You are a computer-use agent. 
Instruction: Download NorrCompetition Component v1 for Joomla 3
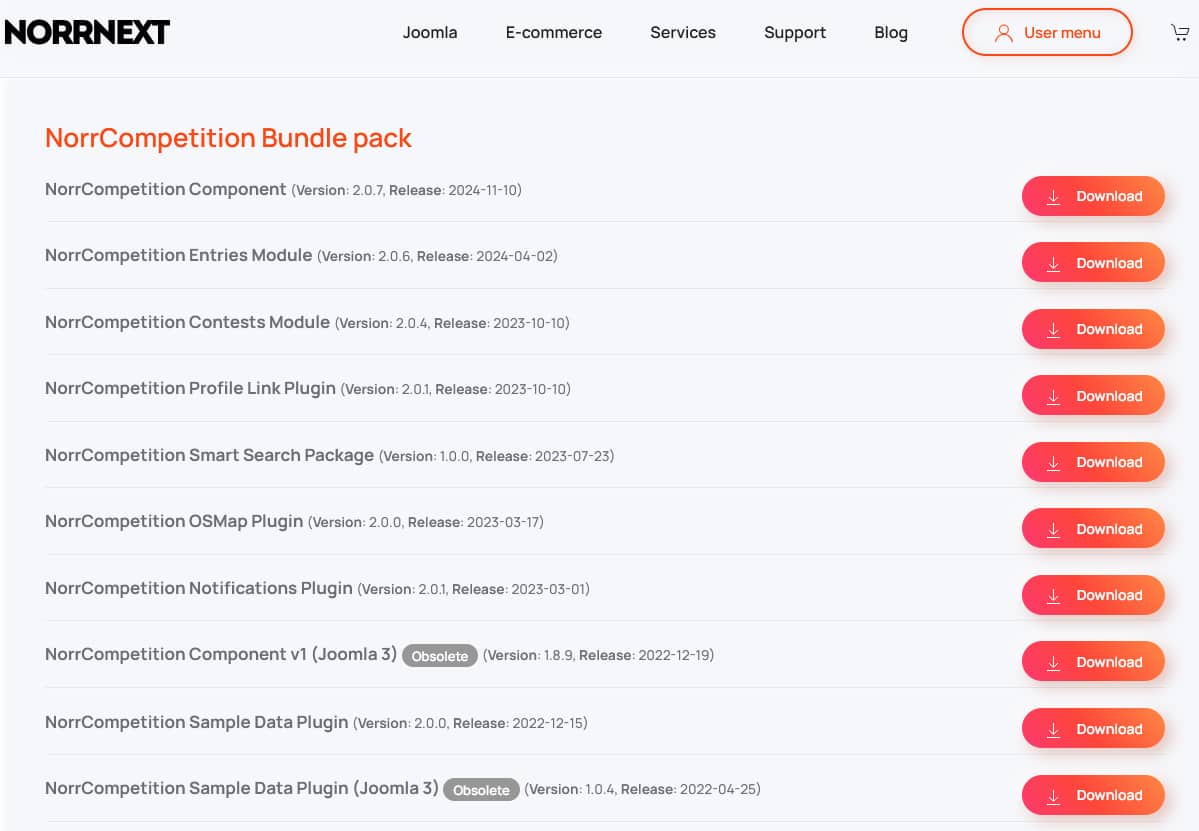[1093, 661]
